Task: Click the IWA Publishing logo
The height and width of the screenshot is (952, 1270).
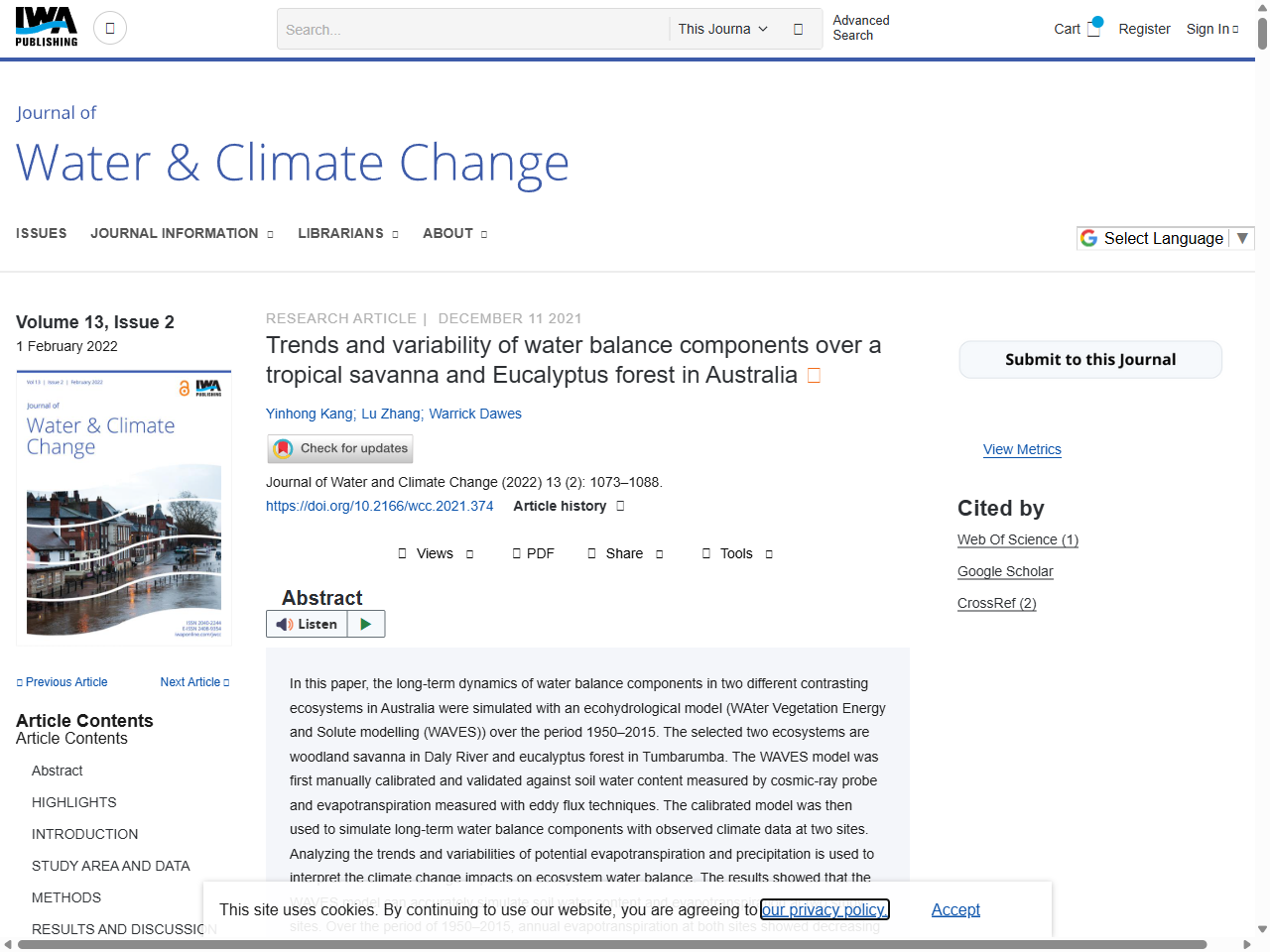Action: pos(46,27)
